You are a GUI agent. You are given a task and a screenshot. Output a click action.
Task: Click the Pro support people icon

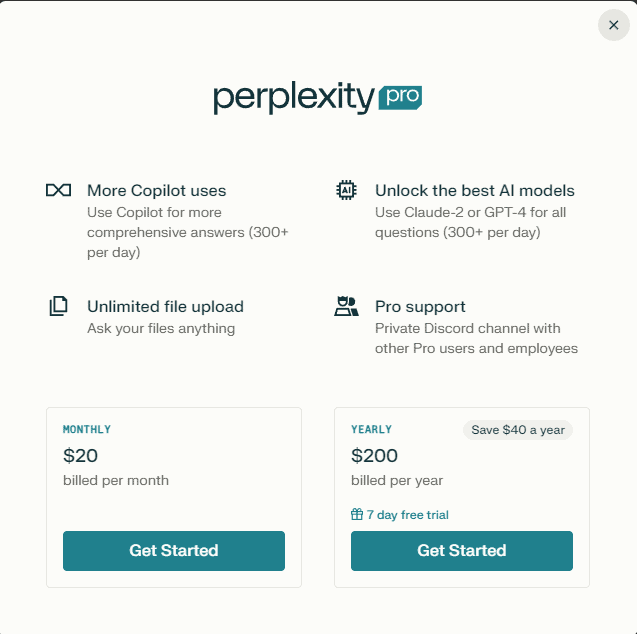point(346,306)
